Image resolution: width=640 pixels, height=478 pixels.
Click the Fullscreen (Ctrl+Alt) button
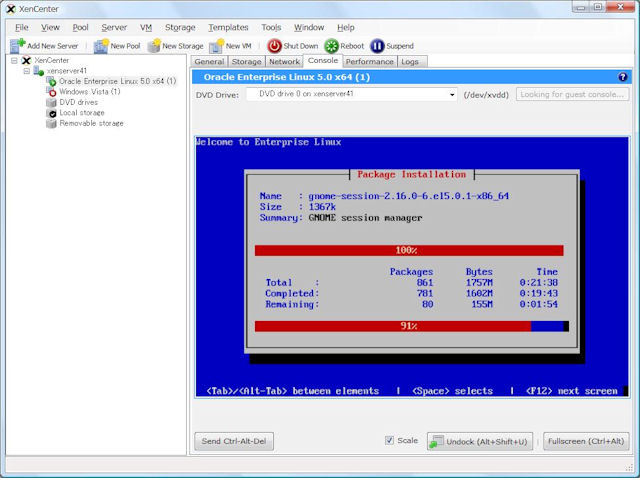click(586, 441)
